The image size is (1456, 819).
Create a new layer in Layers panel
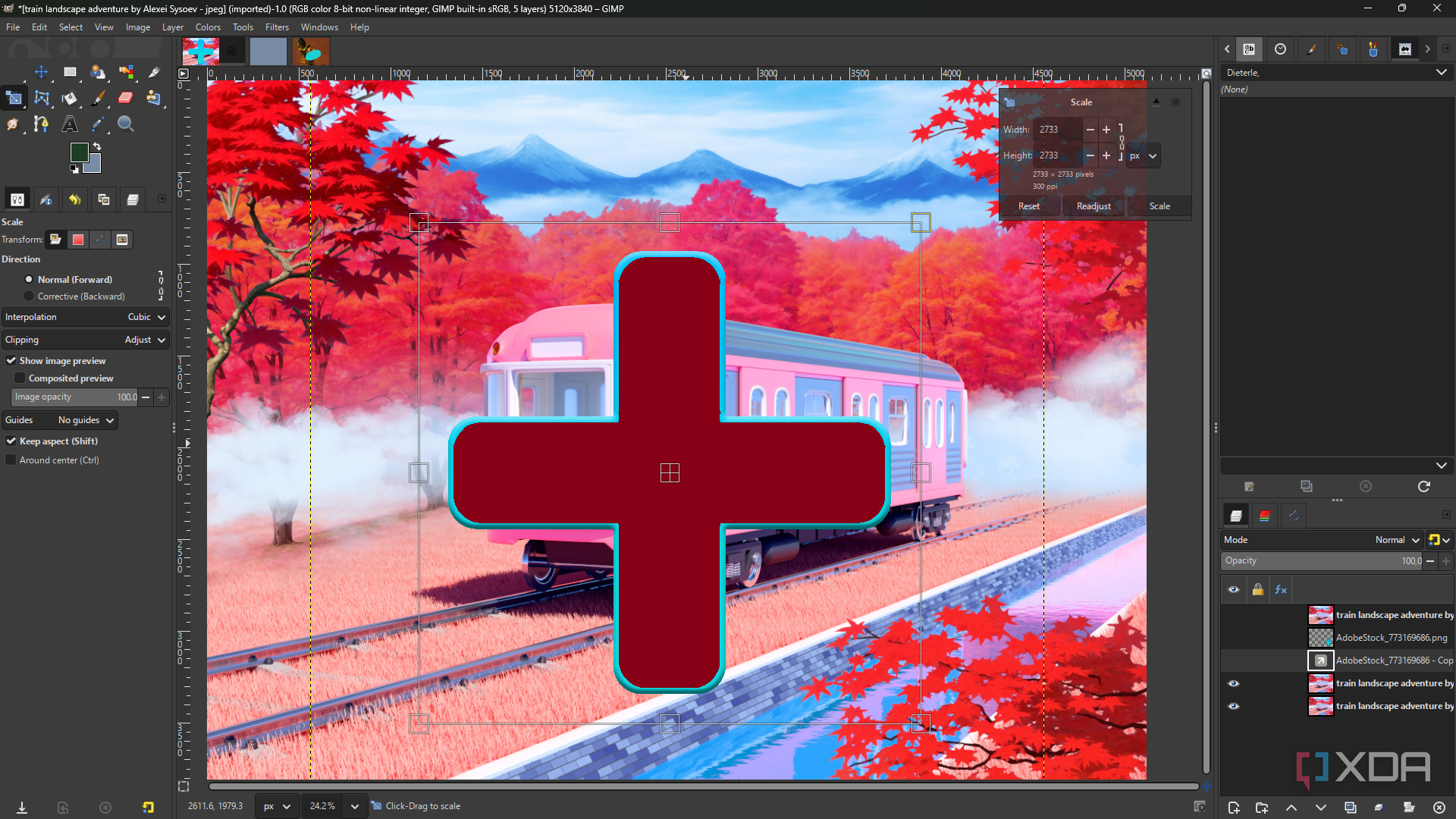coord(1234,808)
